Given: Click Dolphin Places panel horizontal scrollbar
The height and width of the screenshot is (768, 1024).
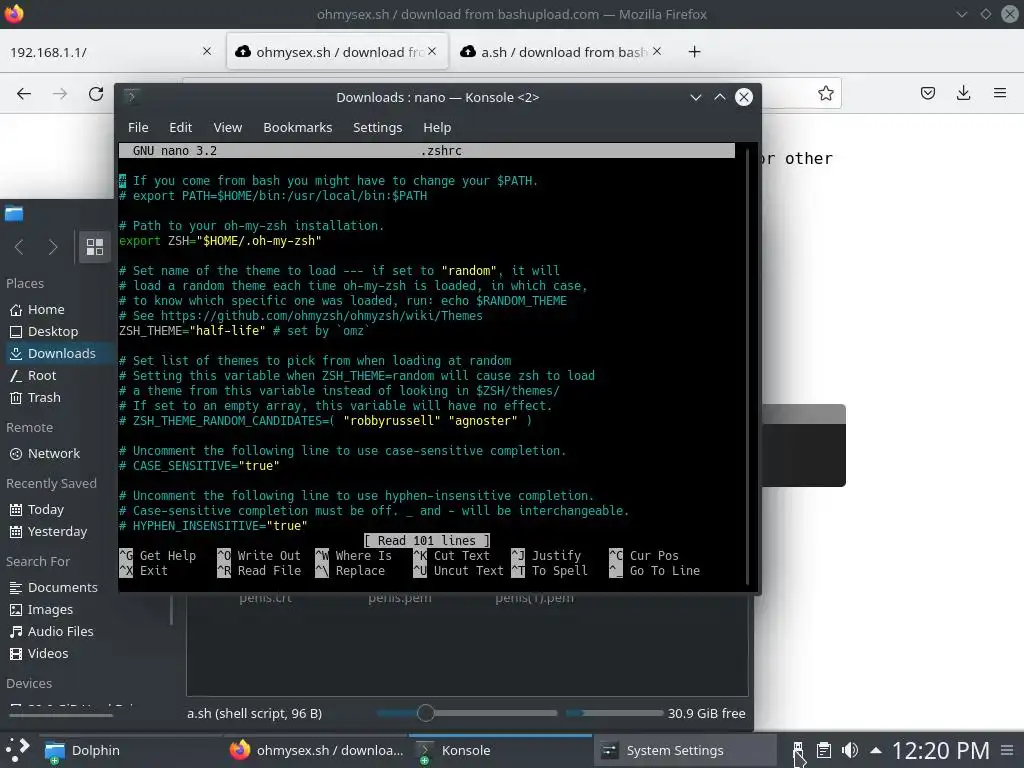Looking at the screenshot, I should click(x=61, y=716).
